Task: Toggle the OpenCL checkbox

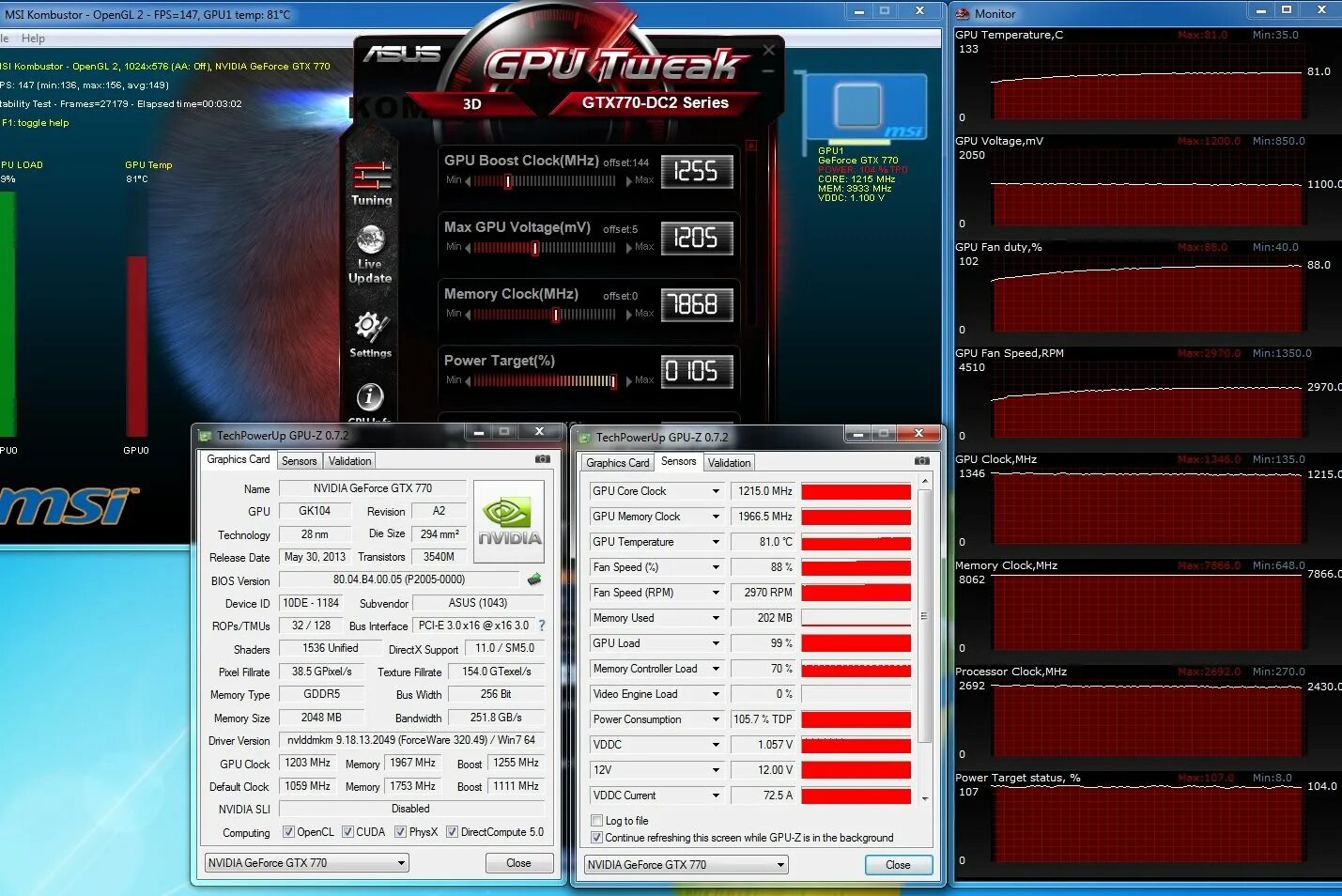Action: coord(288,832)
